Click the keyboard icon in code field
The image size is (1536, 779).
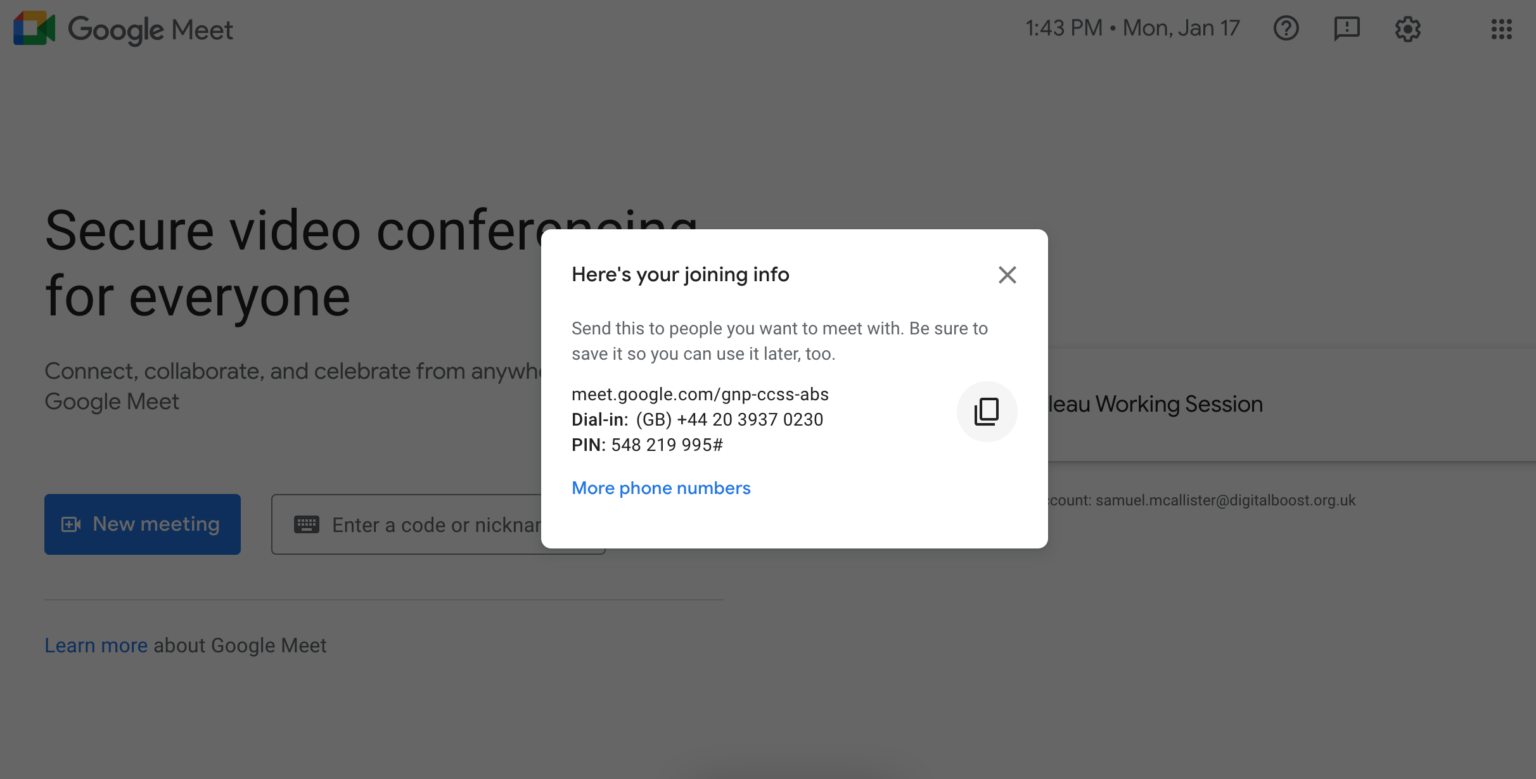pos(307,525)
